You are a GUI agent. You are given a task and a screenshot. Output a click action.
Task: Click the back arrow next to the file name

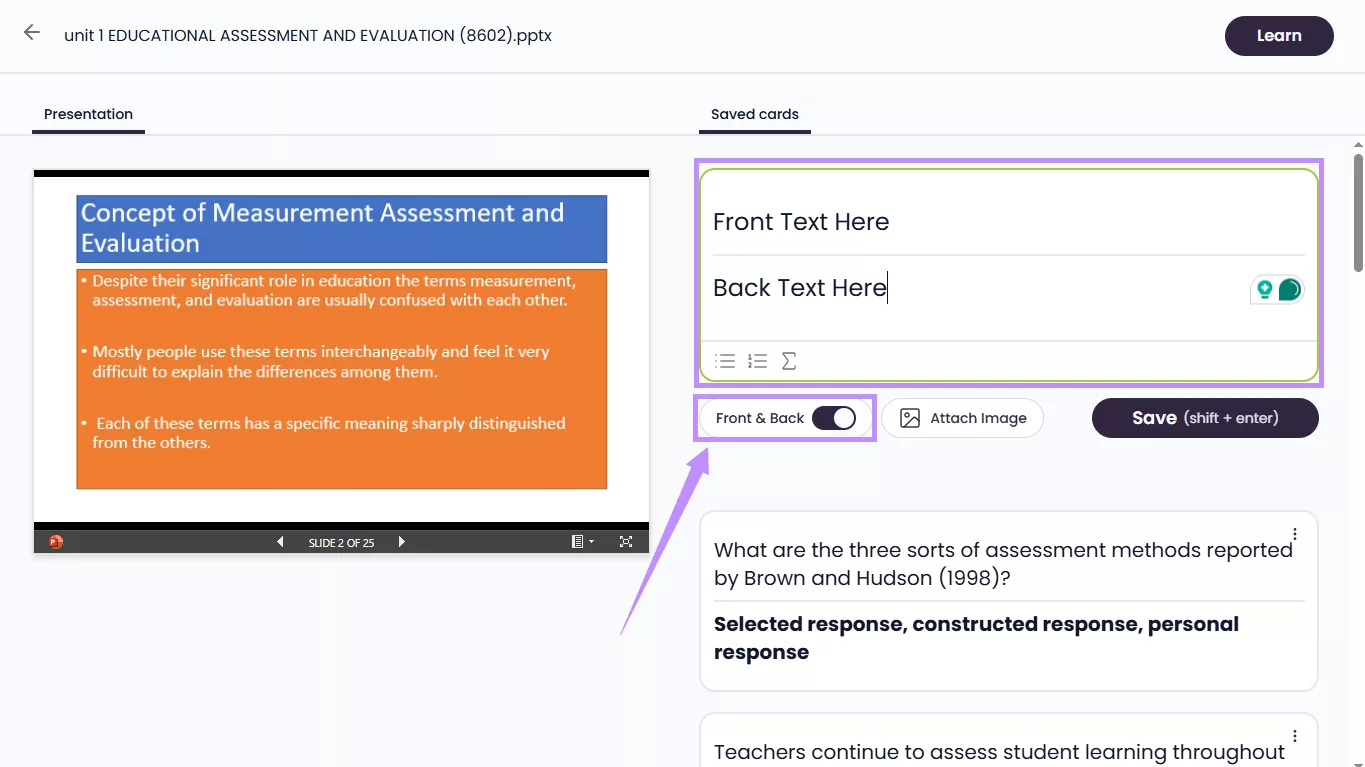tap(31, 32)
